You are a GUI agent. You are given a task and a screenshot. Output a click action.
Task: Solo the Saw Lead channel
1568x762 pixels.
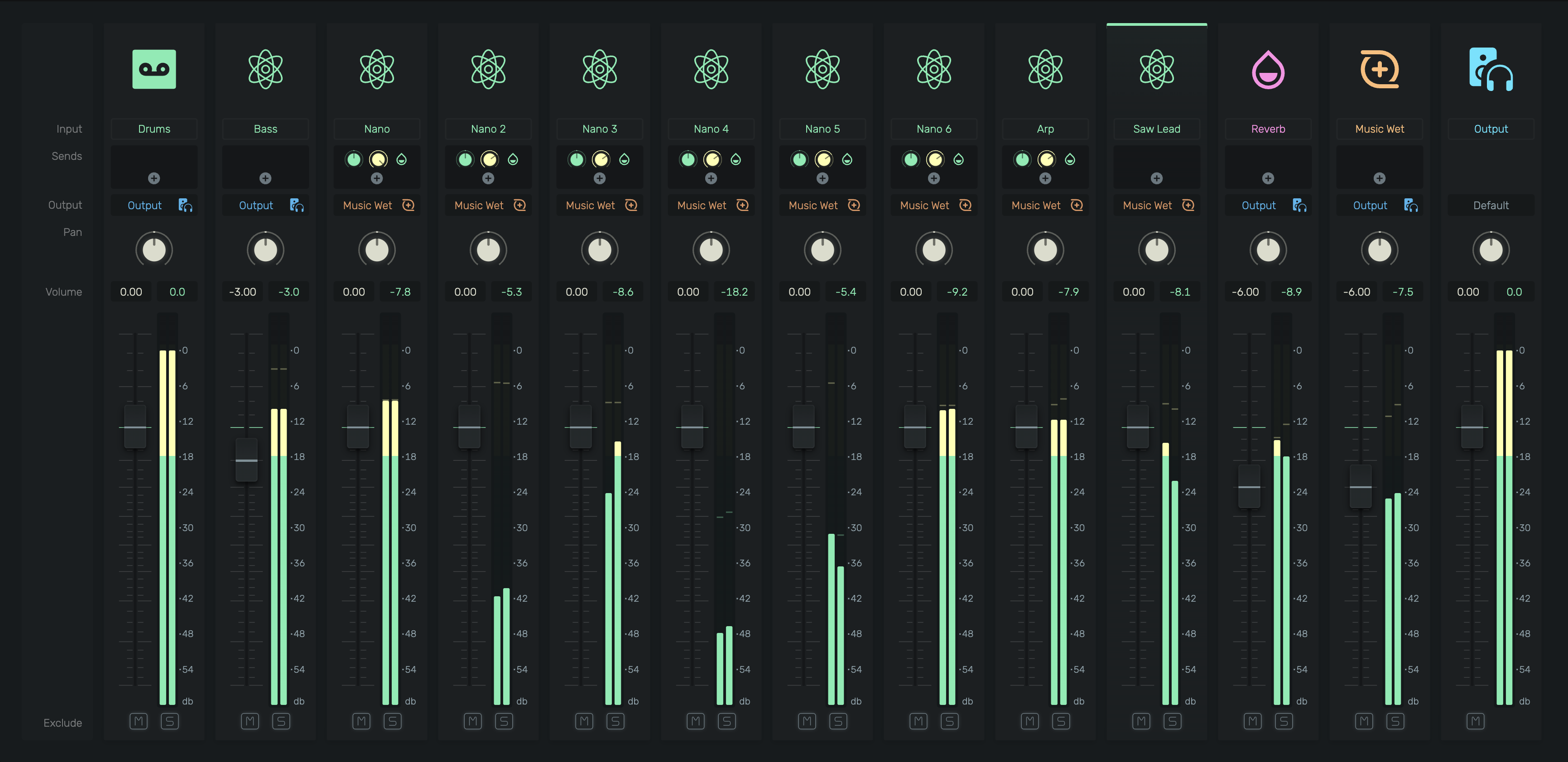point(1172,721)
